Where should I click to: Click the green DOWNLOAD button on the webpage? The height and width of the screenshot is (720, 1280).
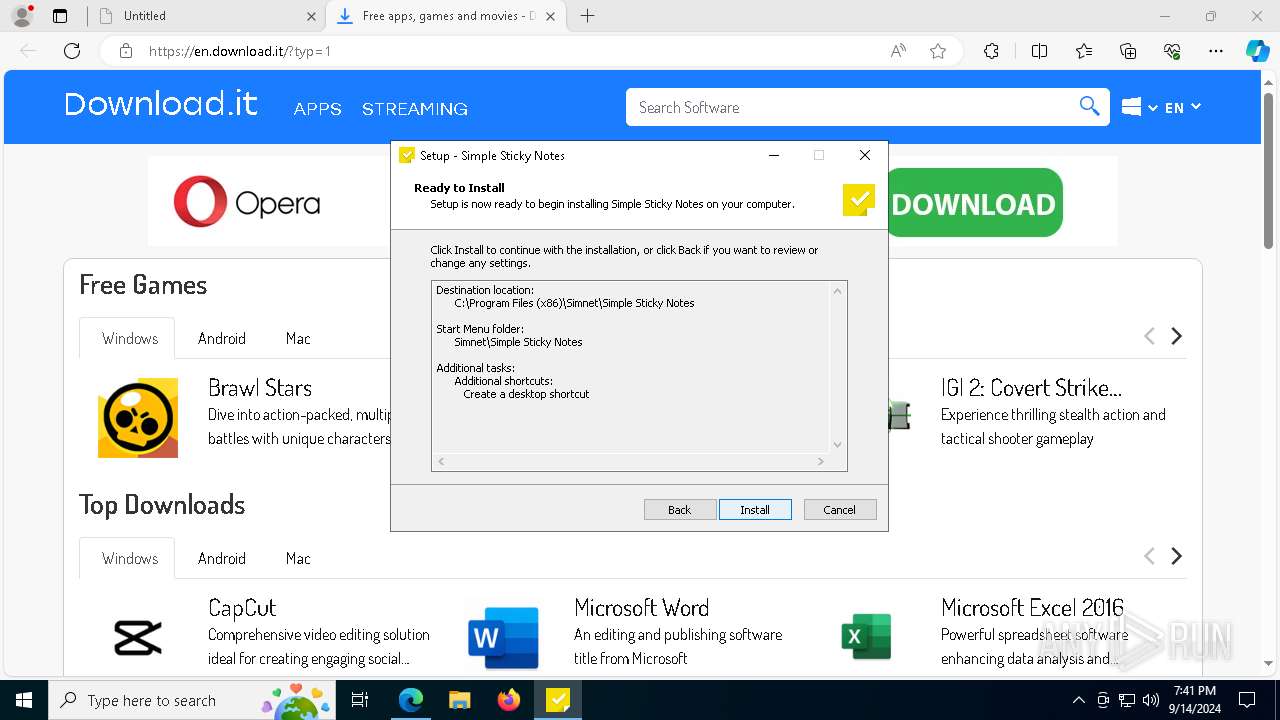coord(973,203)
